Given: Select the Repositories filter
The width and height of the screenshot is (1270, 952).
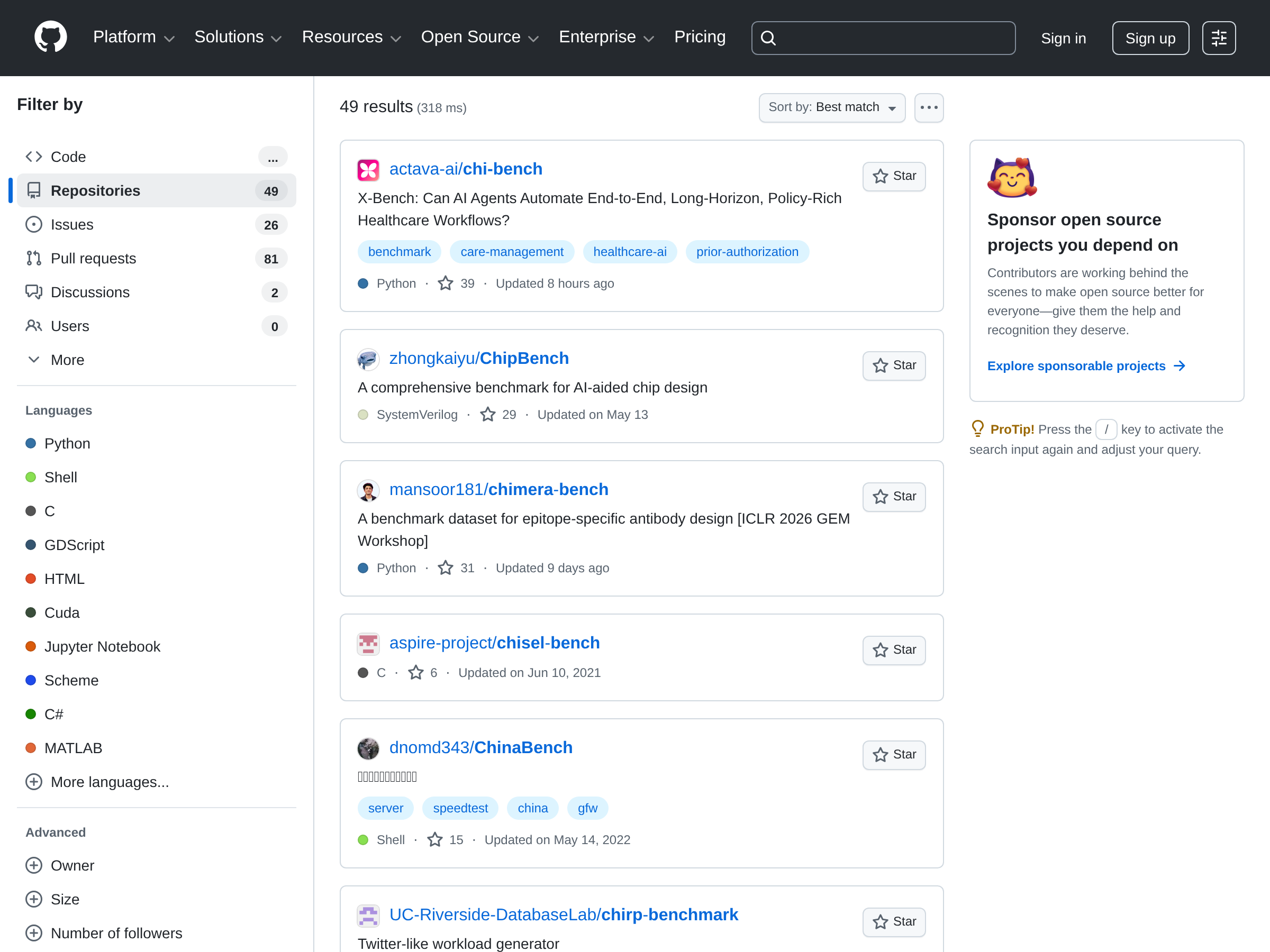Looking at the screenshot, I should (x=156, y=190).
